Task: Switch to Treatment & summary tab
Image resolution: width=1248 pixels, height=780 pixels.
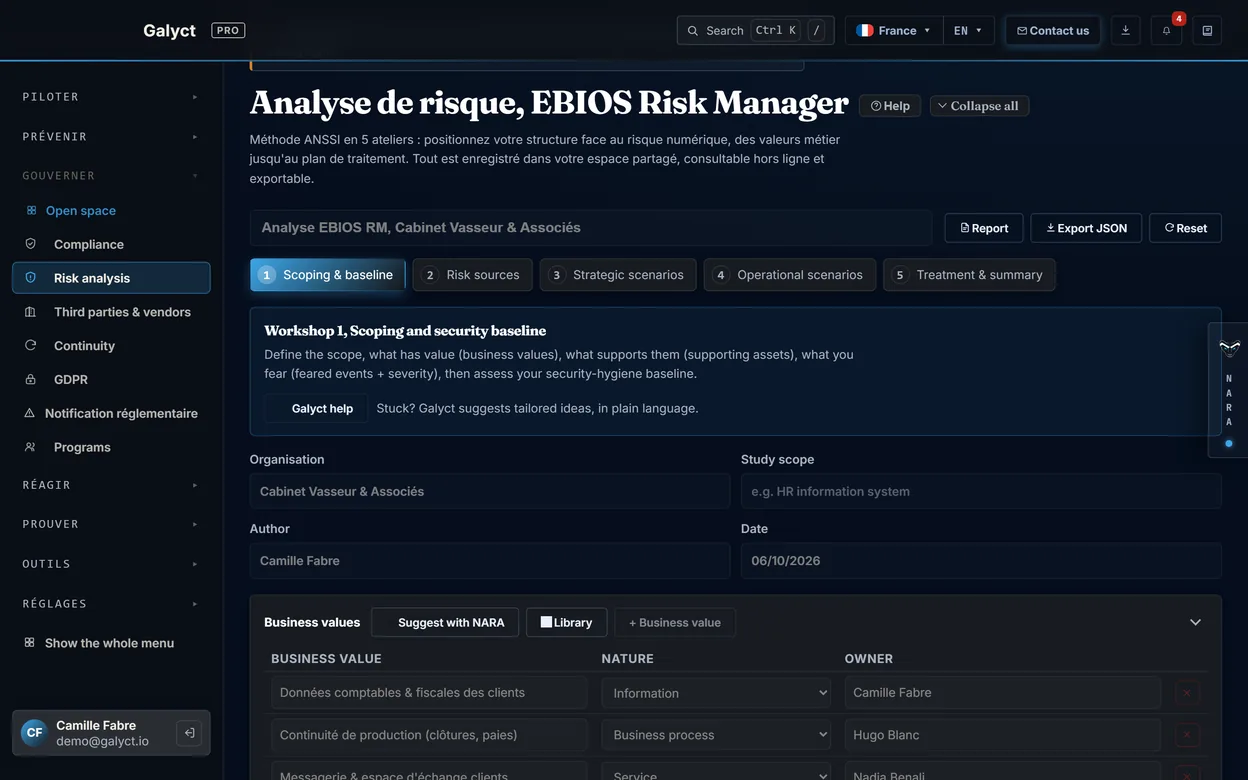Action: (969, 275)
